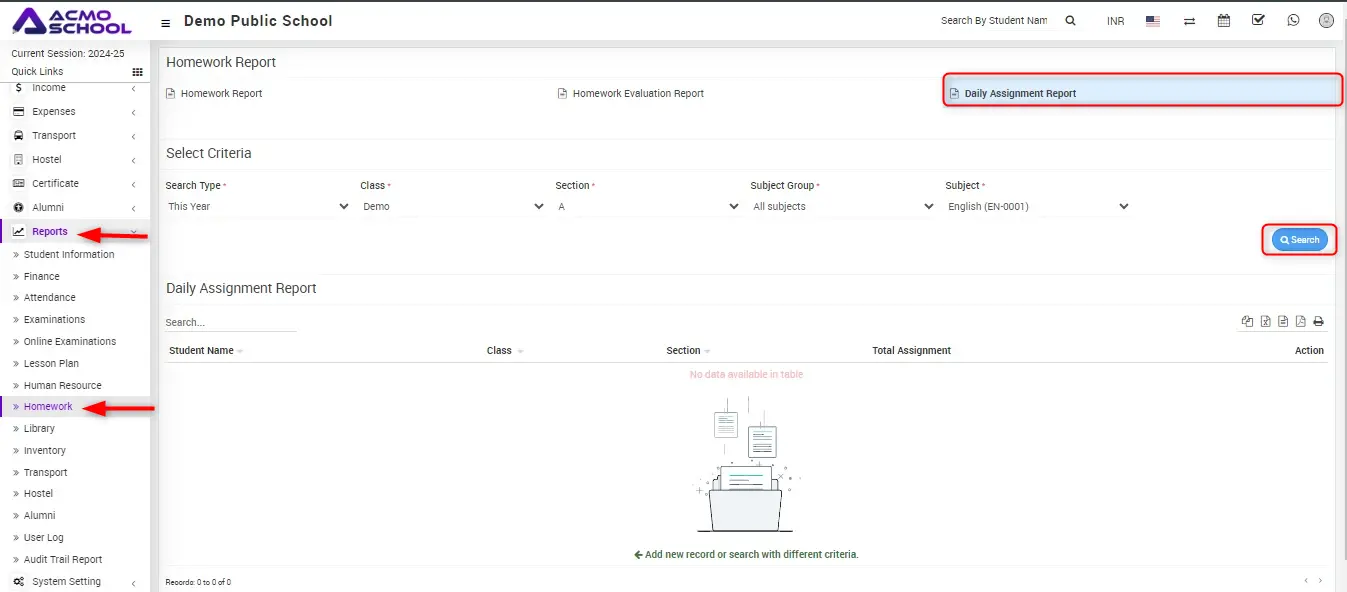Click the US flag language icon

tap(1153, 21)
